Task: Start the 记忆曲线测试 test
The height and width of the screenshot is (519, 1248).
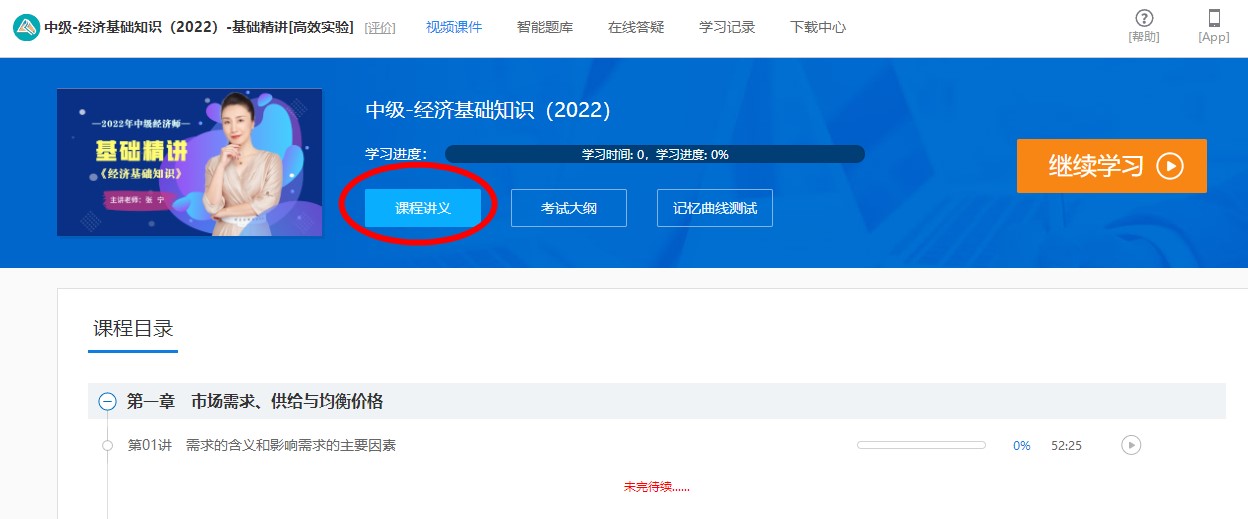Action: (x=715, y=208)
